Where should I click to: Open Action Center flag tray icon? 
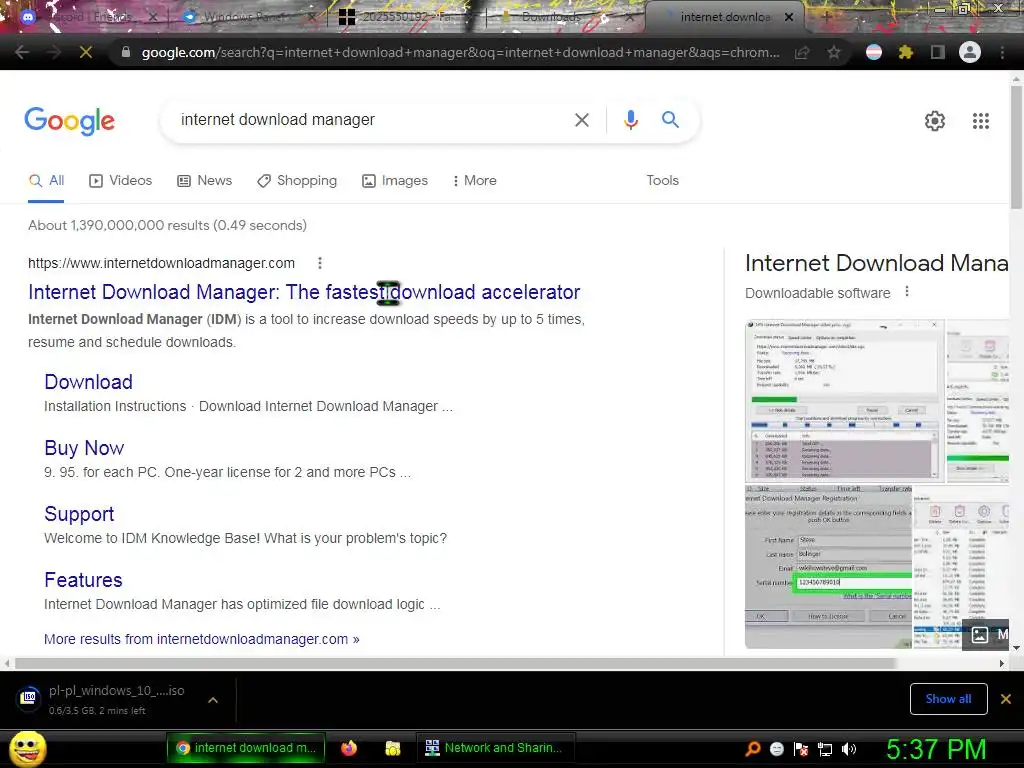click(801, 749)
